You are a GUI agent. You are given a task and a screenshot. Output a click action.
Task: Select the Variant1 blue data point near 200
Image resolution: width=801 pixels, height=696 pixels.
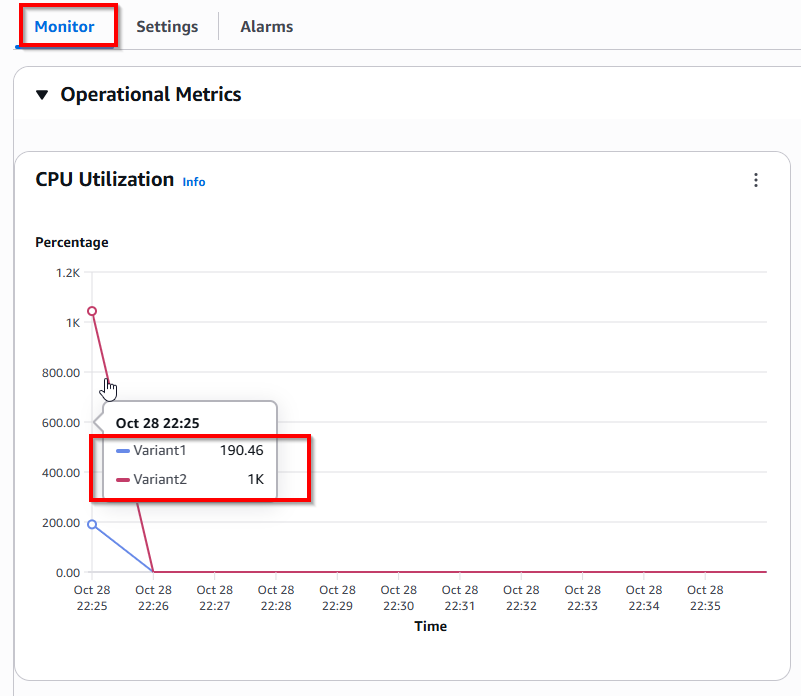(92, 524)
